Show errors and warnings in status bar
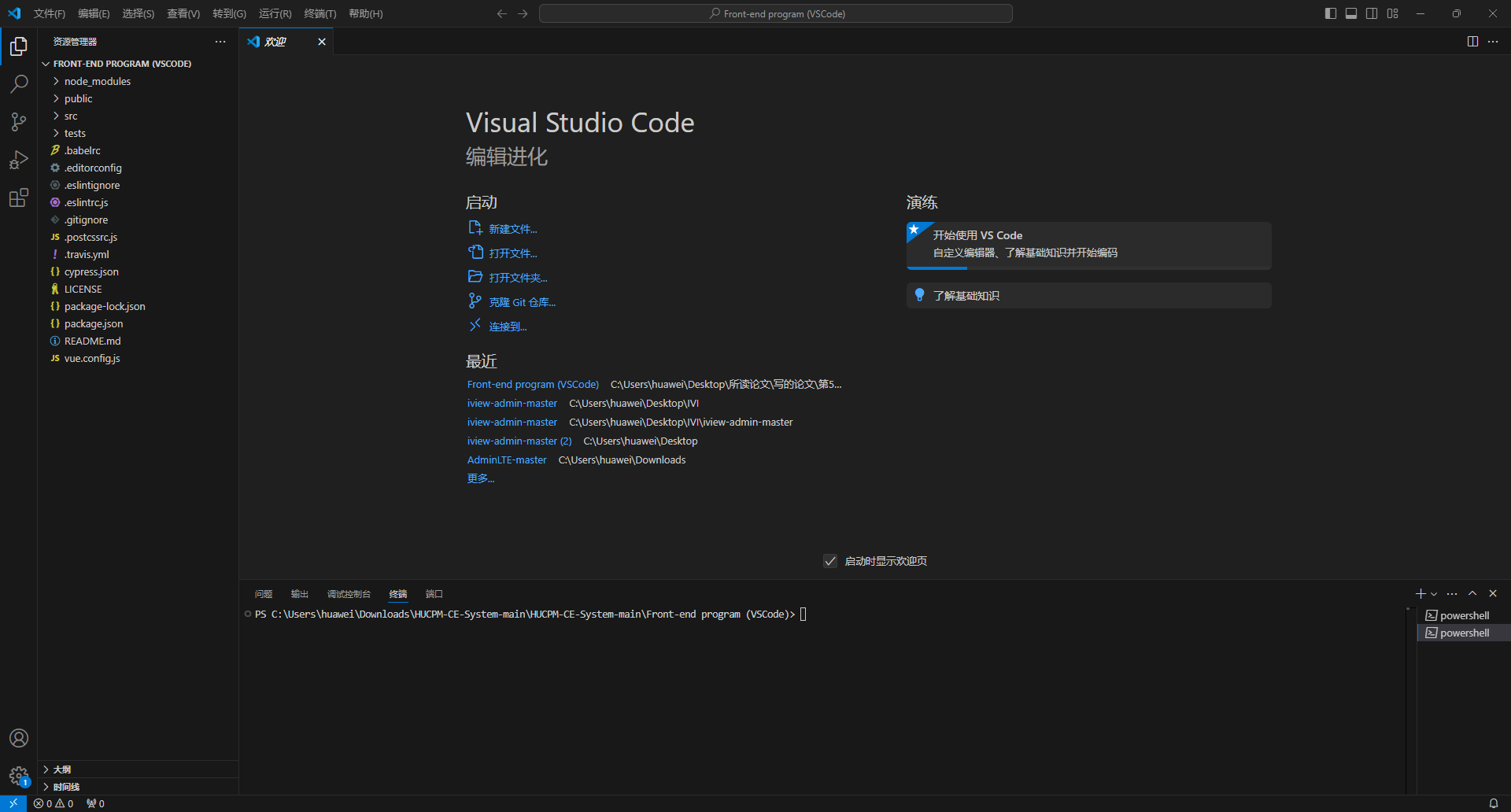Viewport: 1511px width, 812px height. coord(54,803)
